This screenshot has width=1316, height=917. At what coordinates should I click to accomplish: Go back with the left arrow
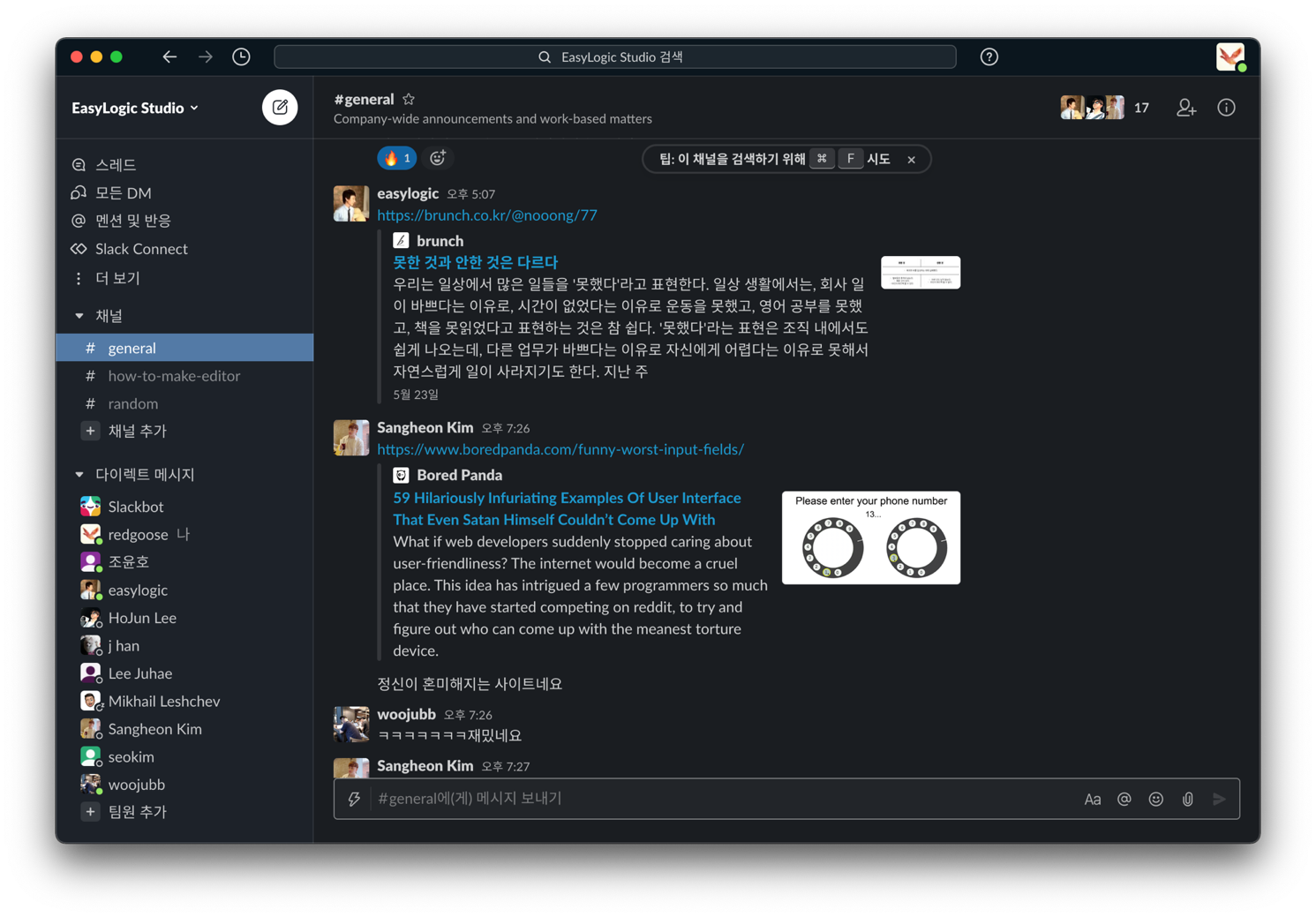click(169, 56)
